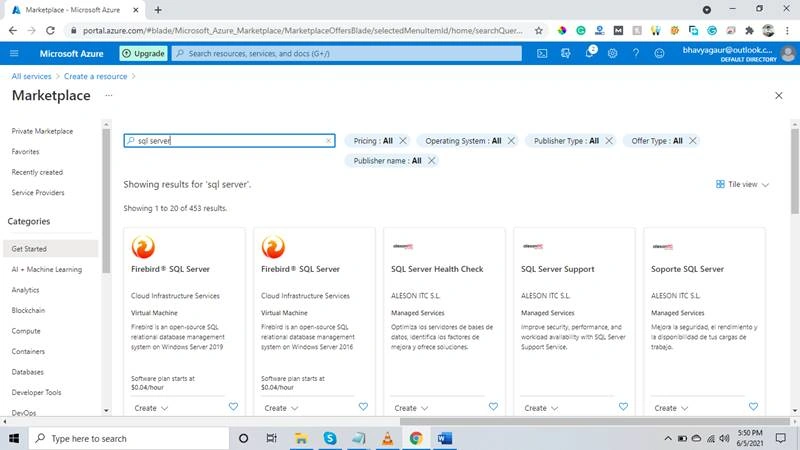Screen dimensions: 800x450
Task: Click the sidebar vertical scrollbar thumb
Action: (106, 201)
